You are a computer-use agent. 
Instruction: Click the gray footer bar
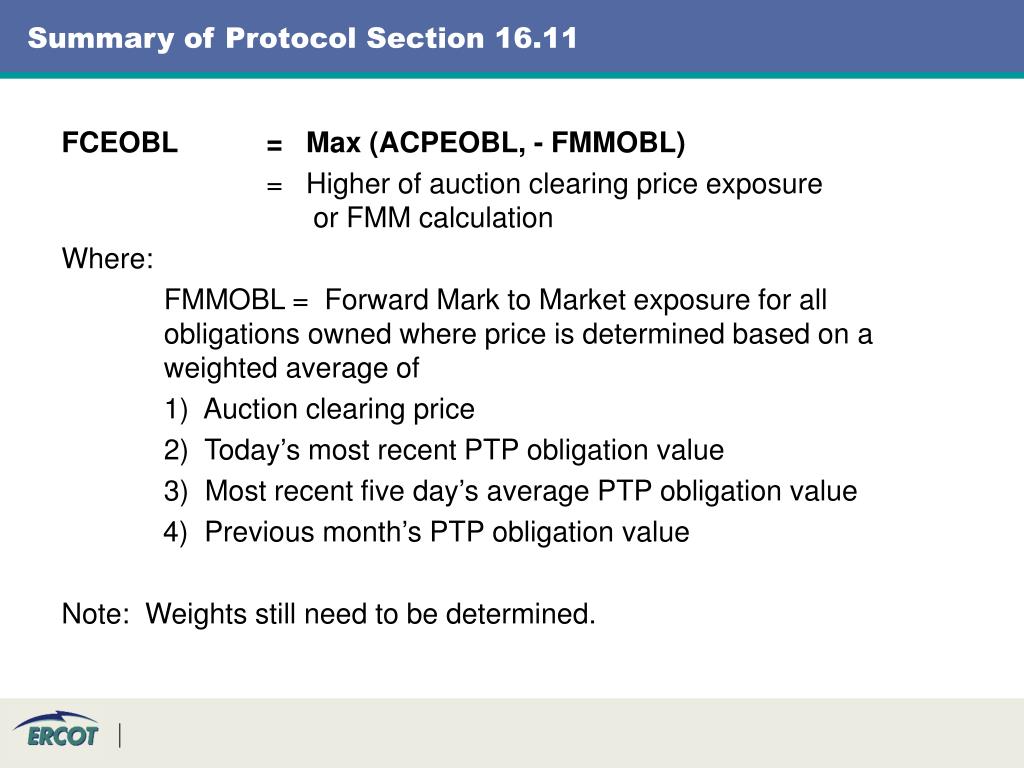pyautogui.click(x=512, y=733)
